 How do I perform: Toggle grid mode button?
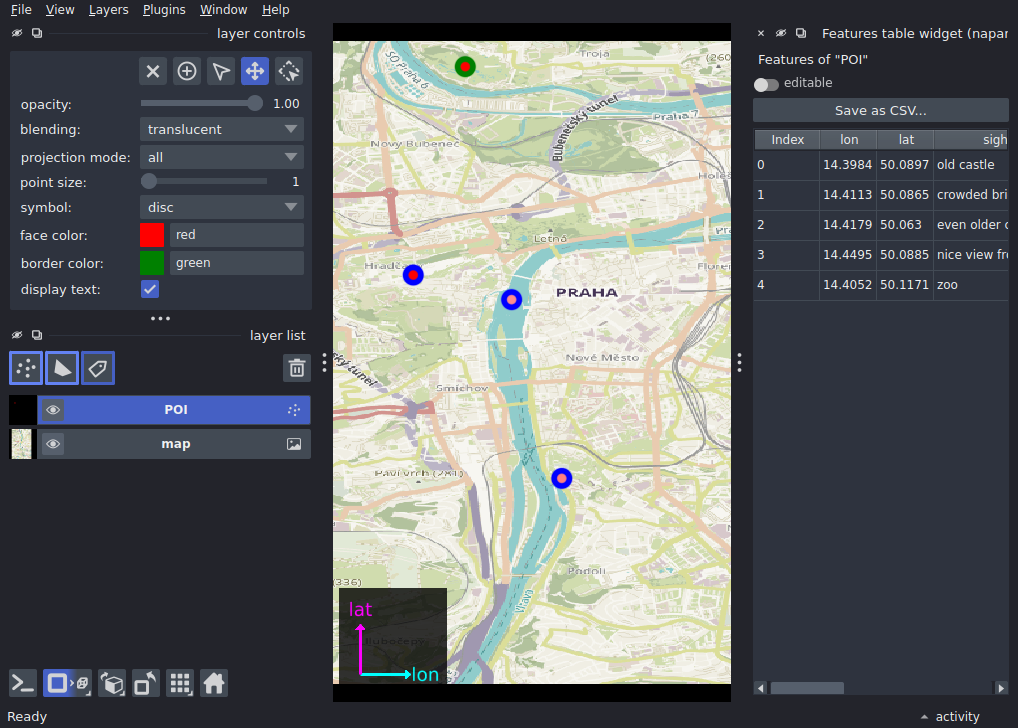coord(180,683)
